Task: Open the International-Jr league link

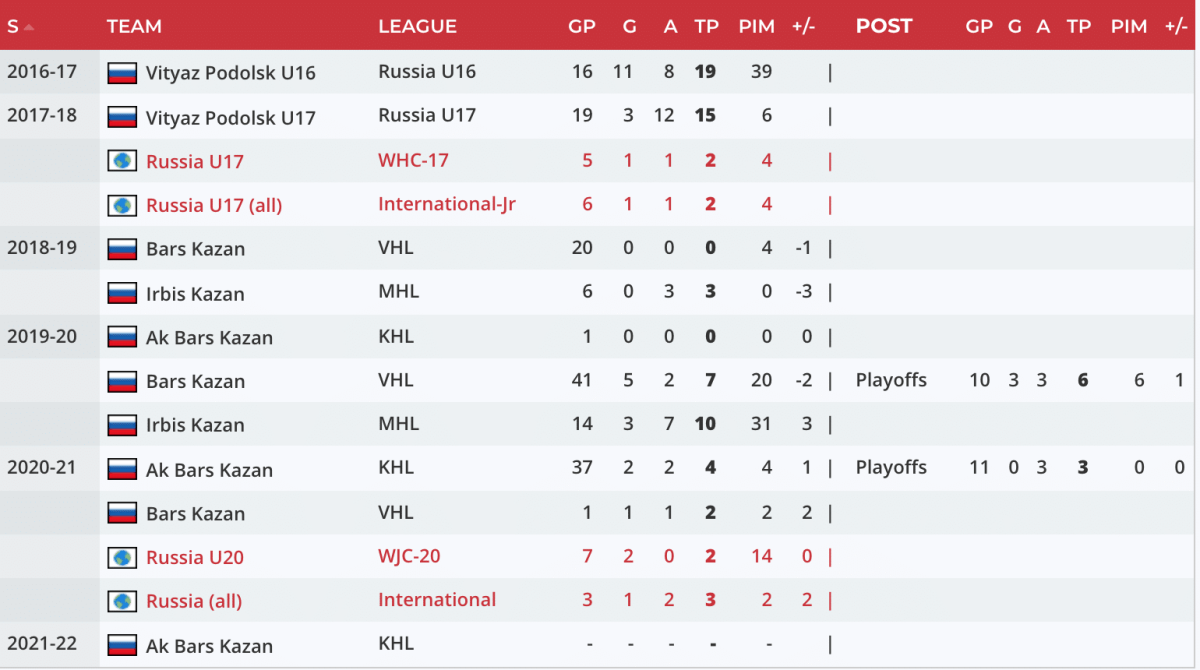Action: (447, 204)
